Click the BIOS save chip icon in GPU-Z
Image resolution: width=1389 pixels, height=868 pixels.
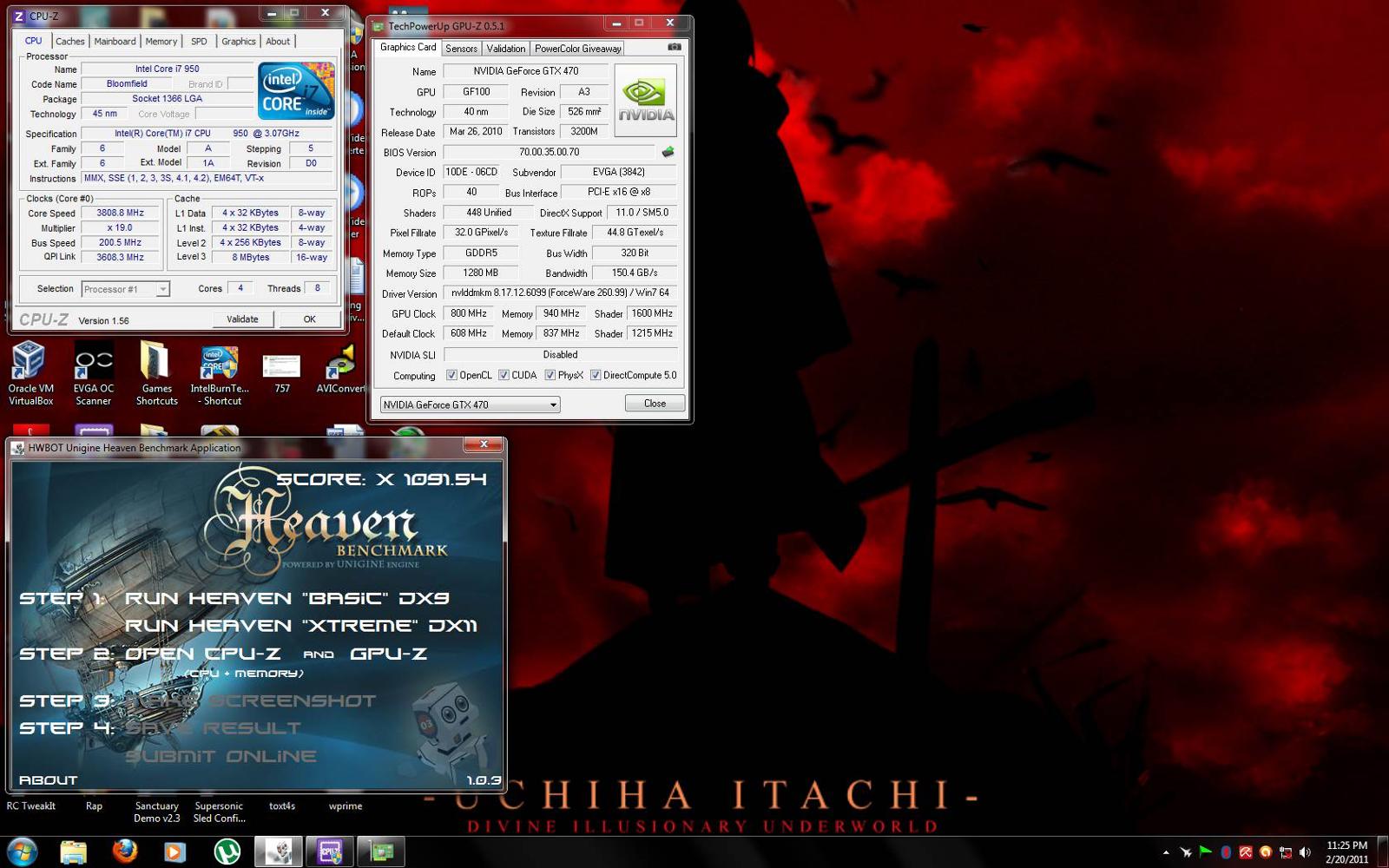(668, 152)
